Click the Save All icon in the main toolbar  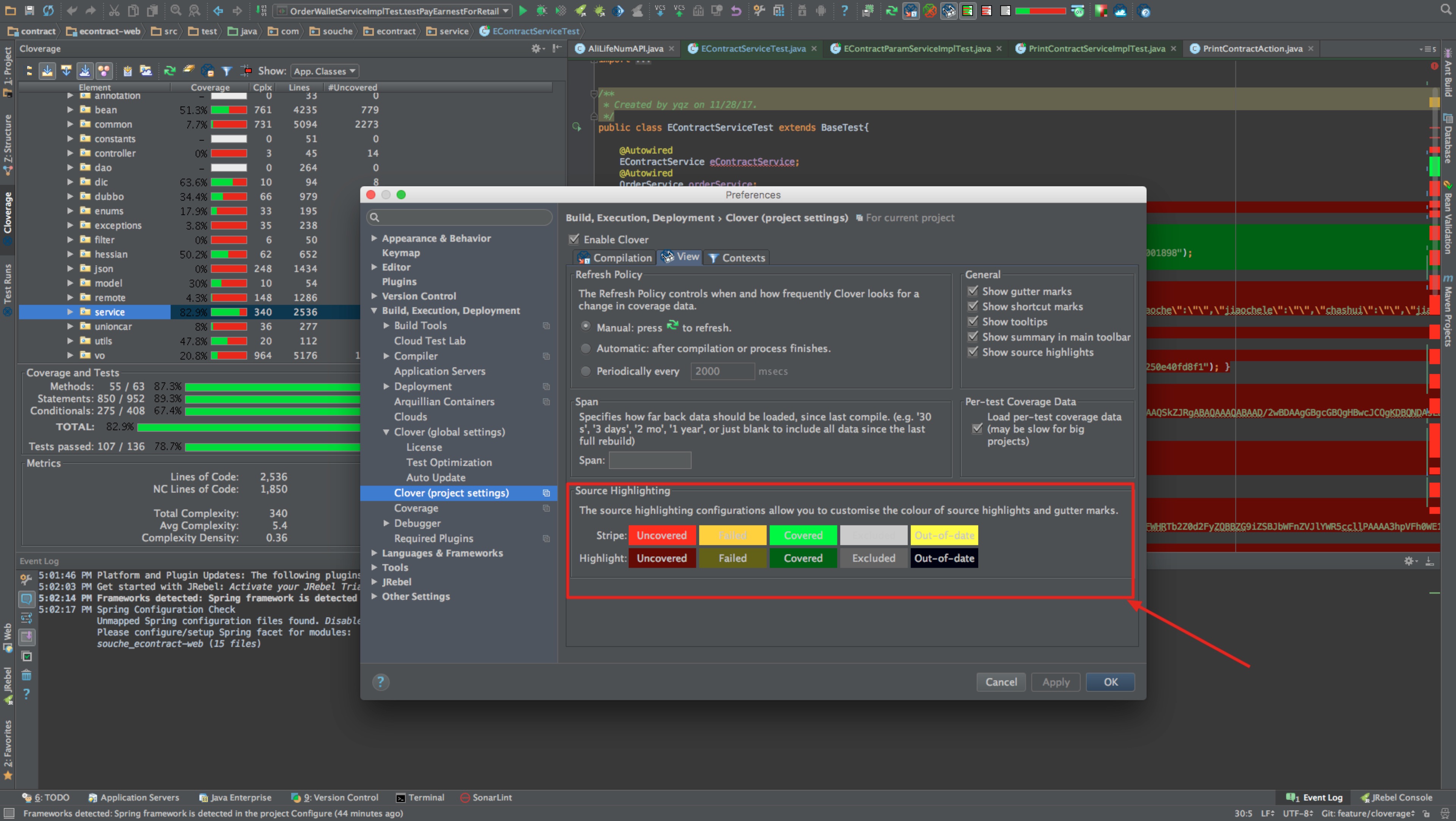(30, 11)
